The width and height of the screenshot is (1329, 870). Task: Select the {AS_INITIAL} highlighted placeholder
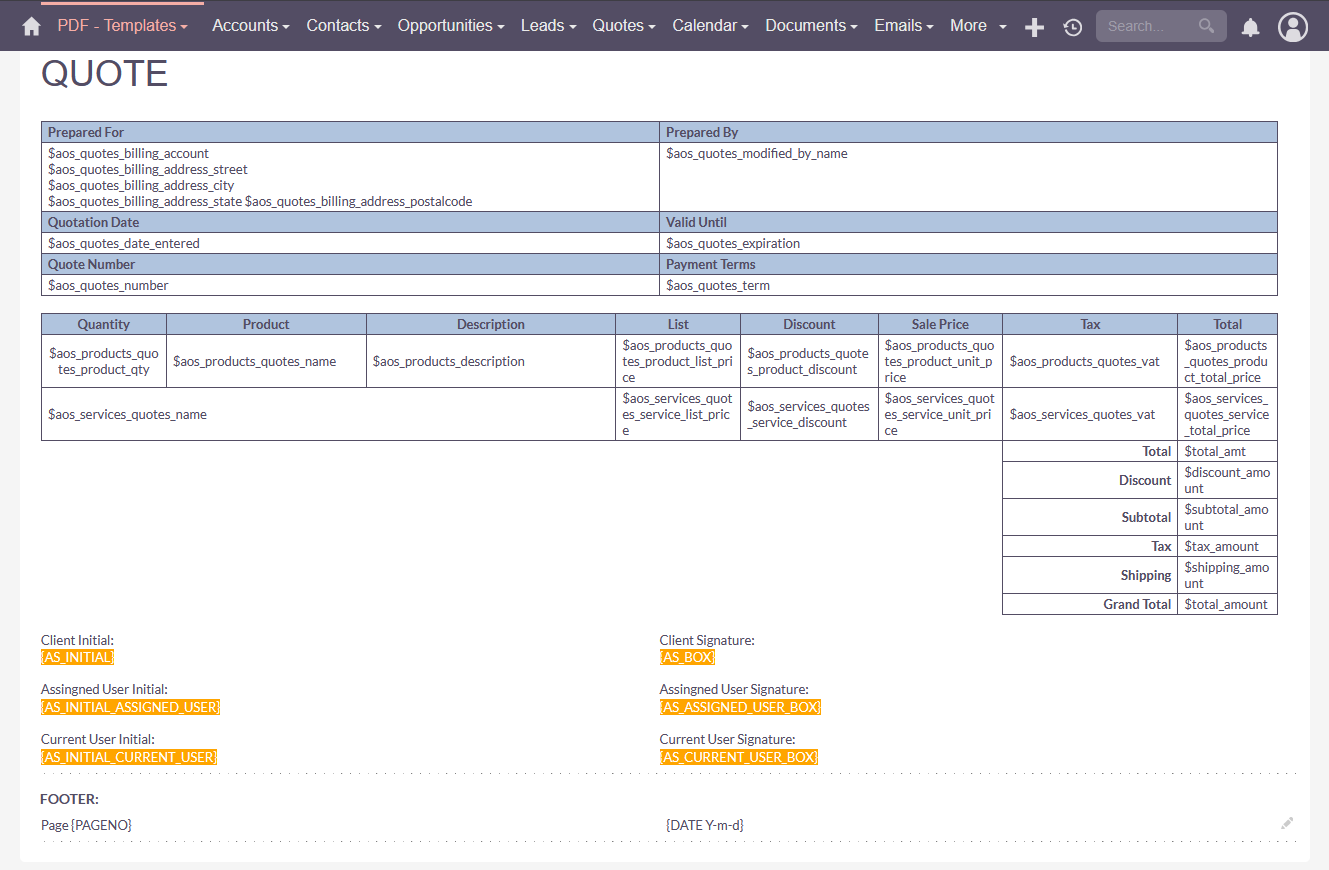(x=78, y=657)
